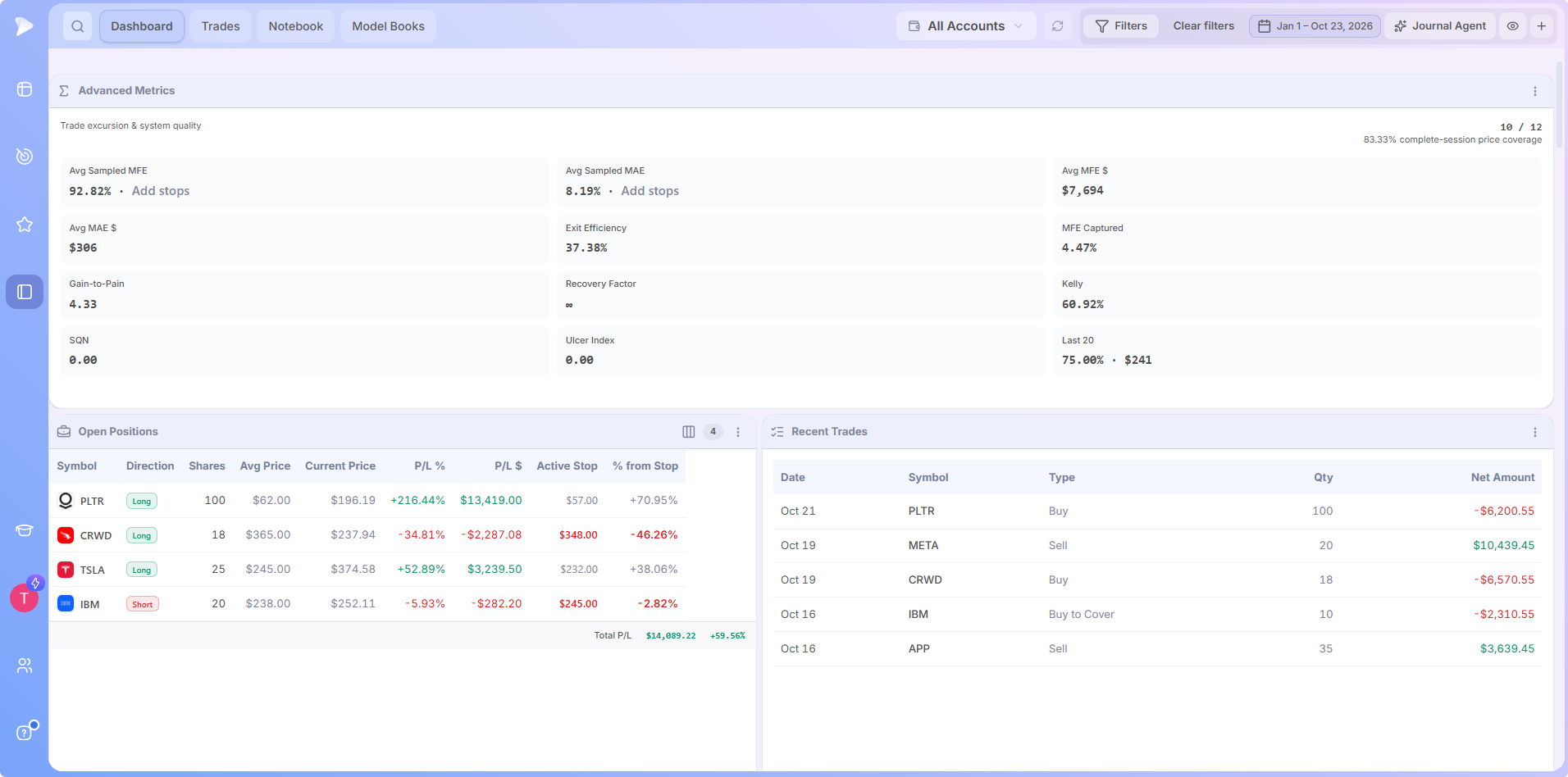Open Recent Trades three-dot menu
1568x777 pixels.
tap(1535, 432)
